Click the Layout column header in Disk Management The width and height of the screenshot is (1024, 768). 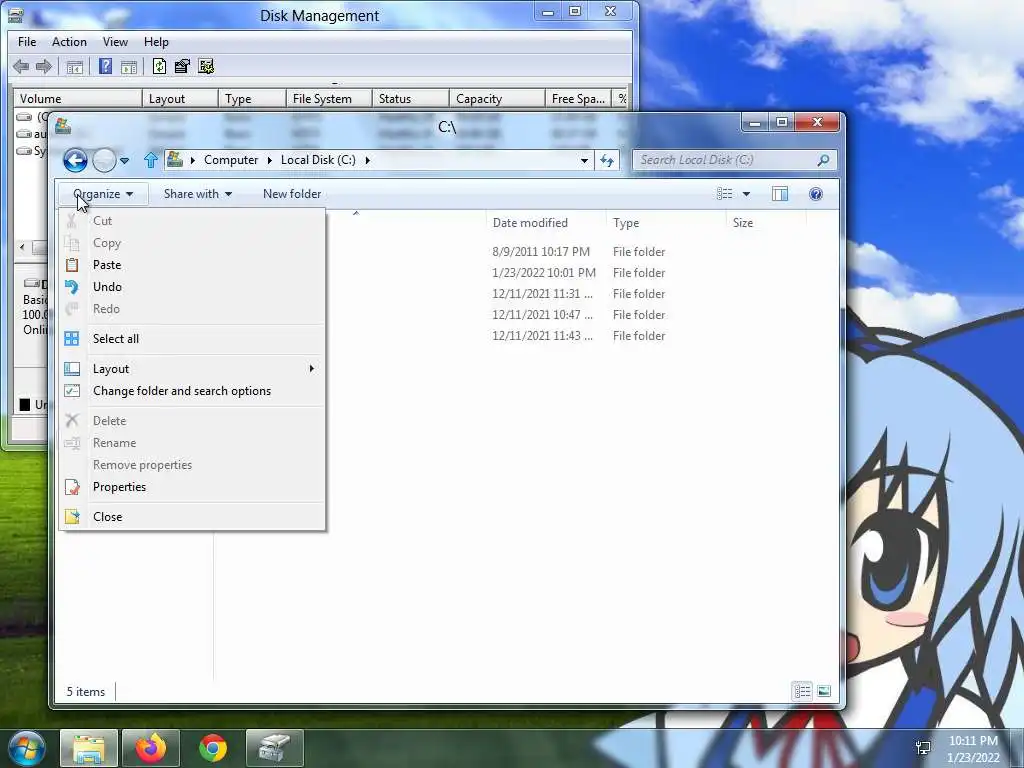click(180, 99)
